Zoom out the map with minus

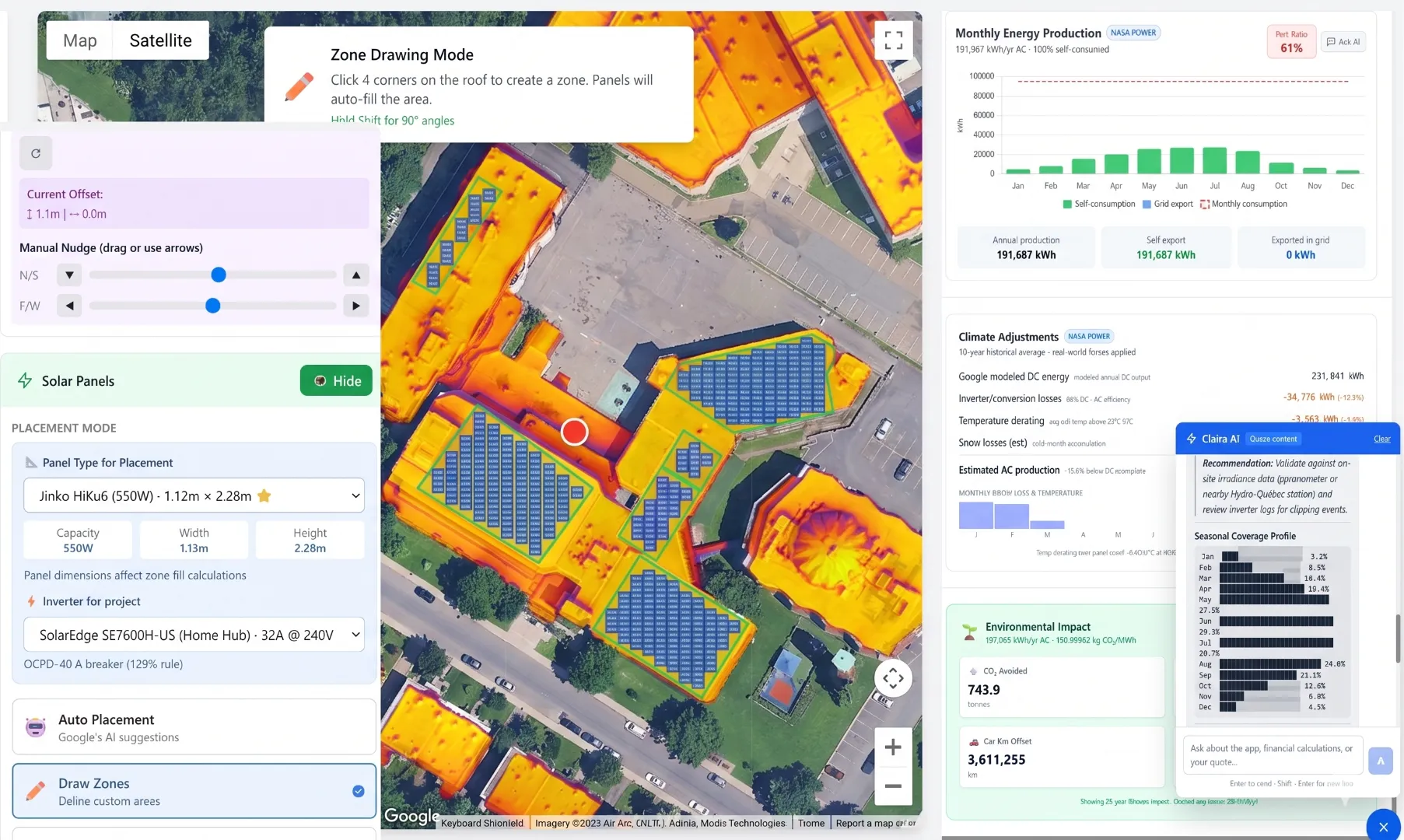tap(893, 786)
